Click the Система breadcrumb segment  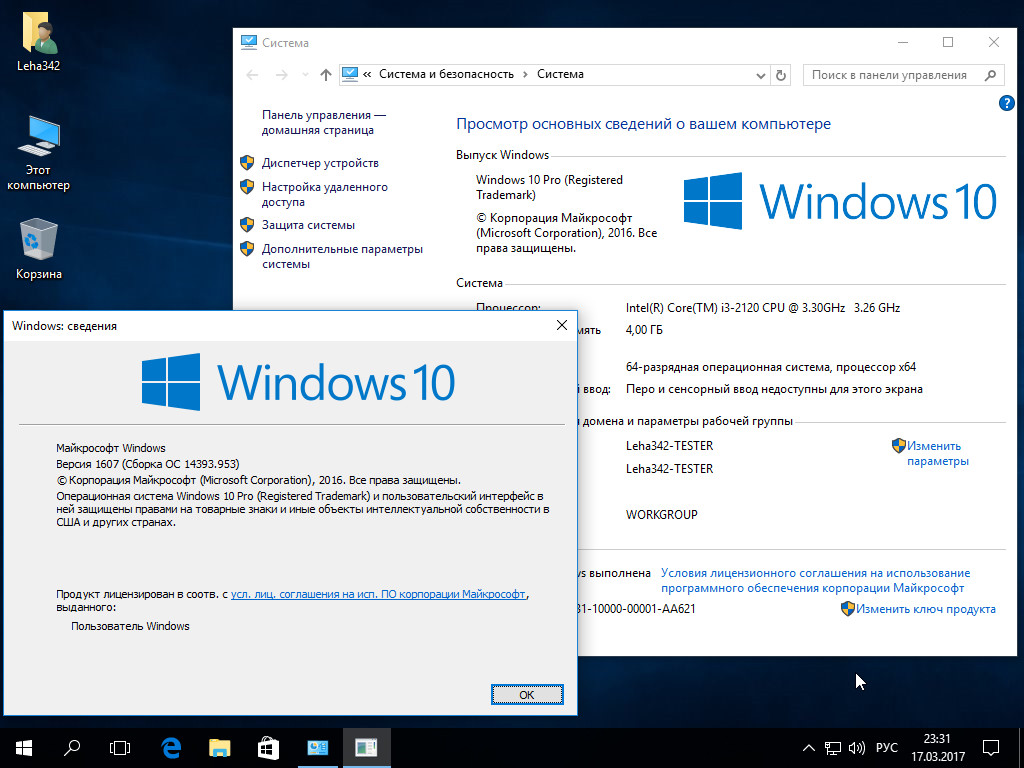pos(560,74)
